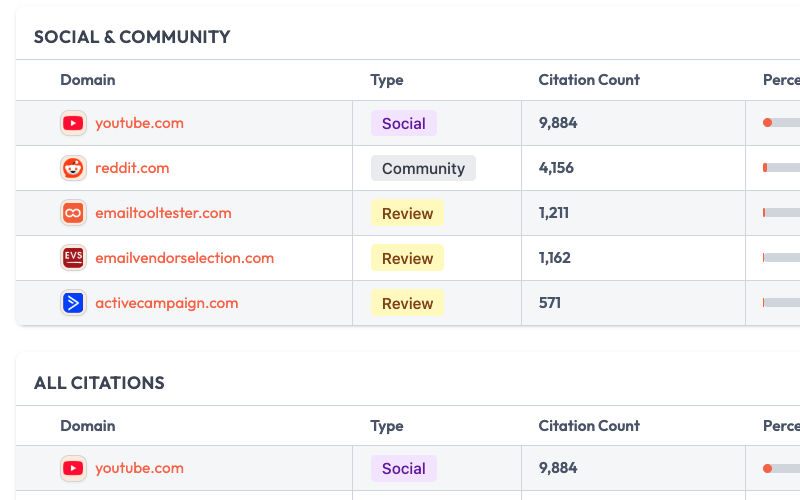Click the 1,162 citation count cell
The height and width of the screenshot is (500, 800).
(x=555, y=258)
